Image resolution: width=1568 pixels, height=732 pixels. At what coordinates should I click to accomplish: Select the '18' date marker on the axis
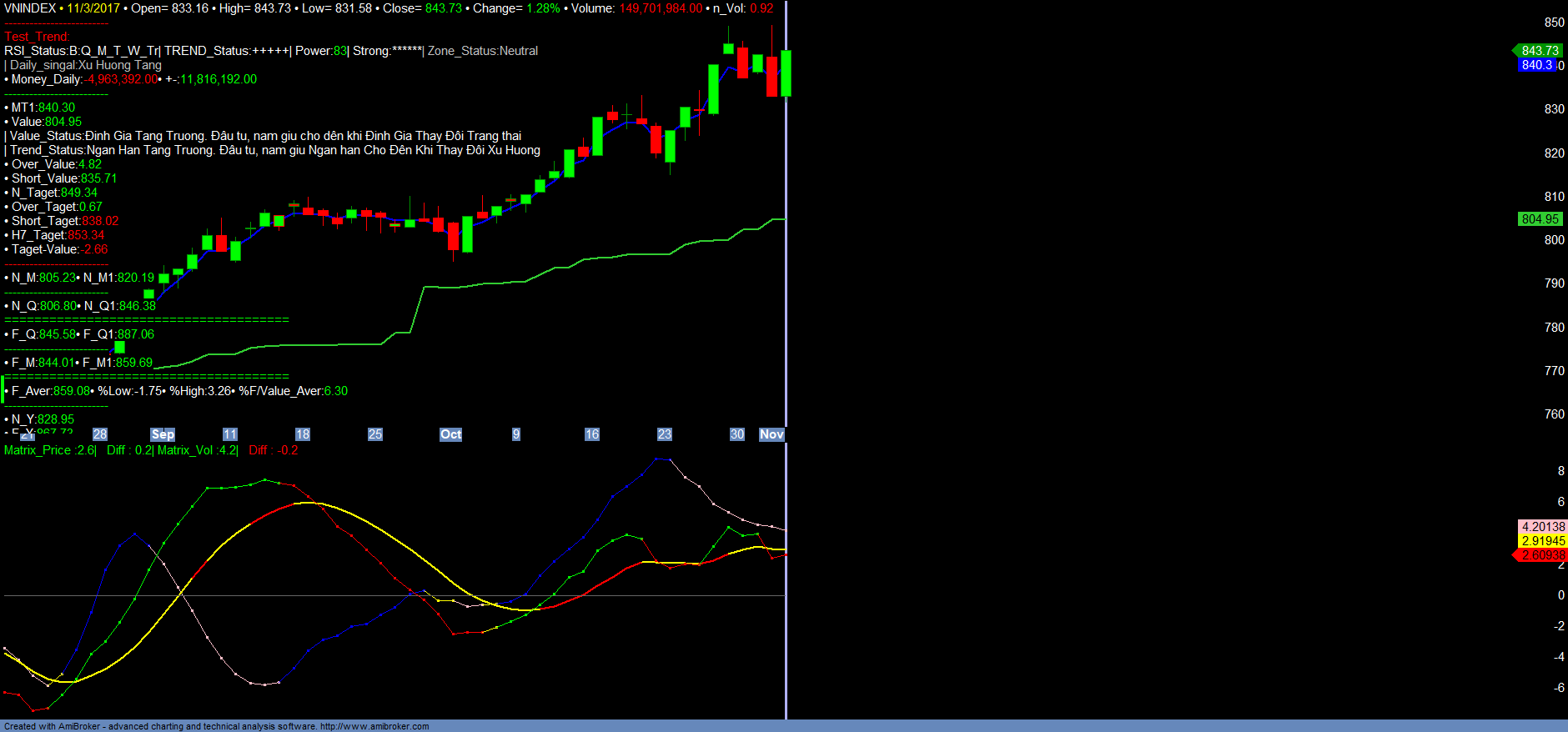(x=303, y=434)
